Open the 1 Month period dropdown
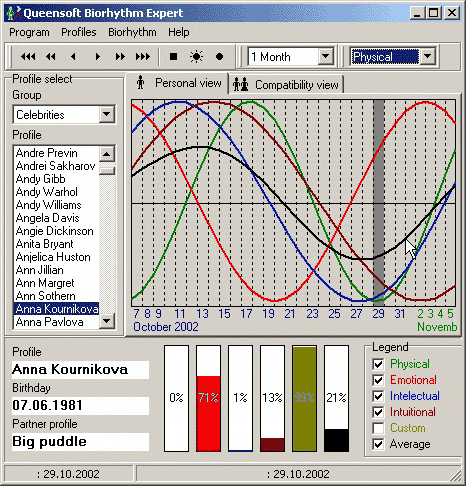 pyautogui.click(x=325, y=57)
